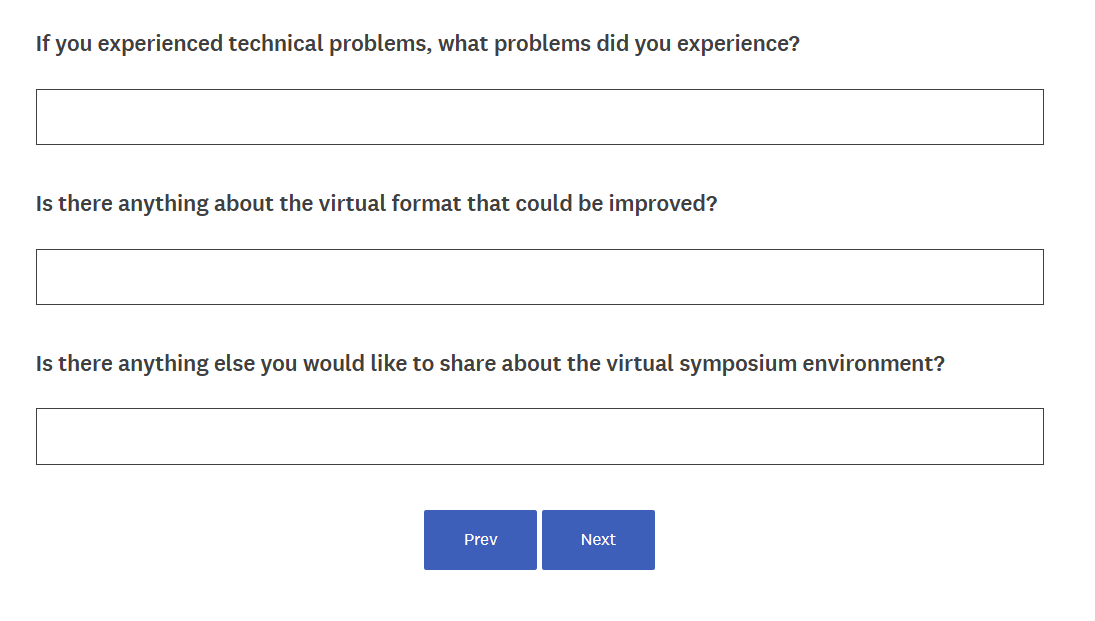The width and height of the screenshot is (1095, 621).
Task: Go to the next survey page
Action: click(598, 540)
